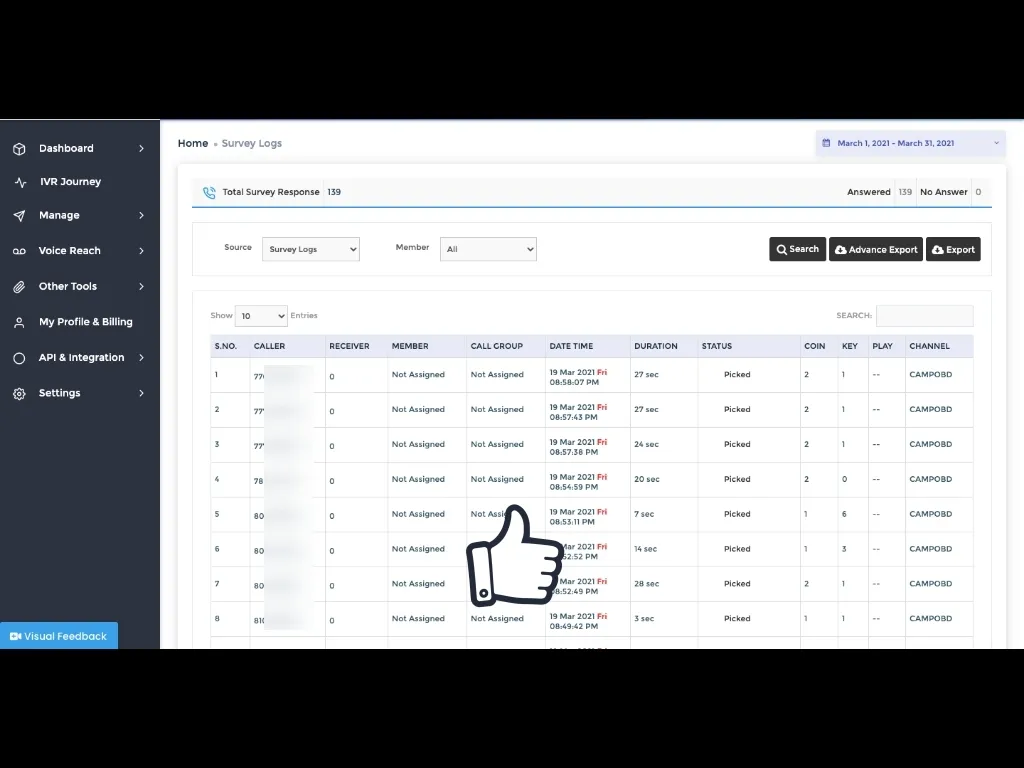Expand the Other Tools submenu chevron

pos(141,286)
